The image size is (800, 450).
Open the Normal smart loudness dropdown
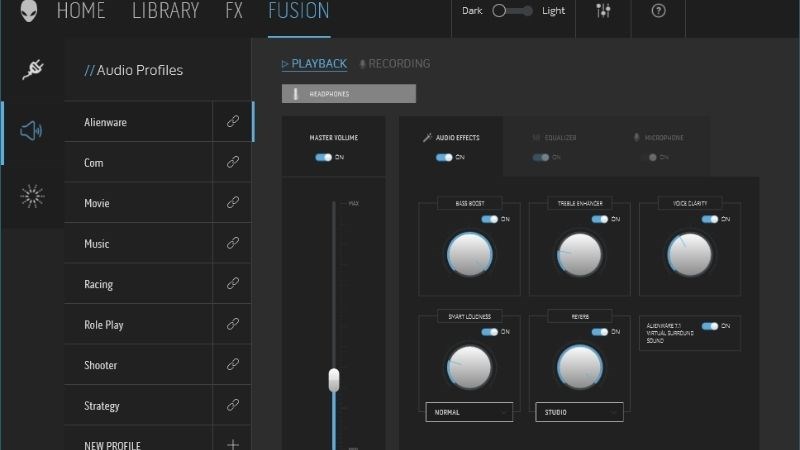point(468,412)
